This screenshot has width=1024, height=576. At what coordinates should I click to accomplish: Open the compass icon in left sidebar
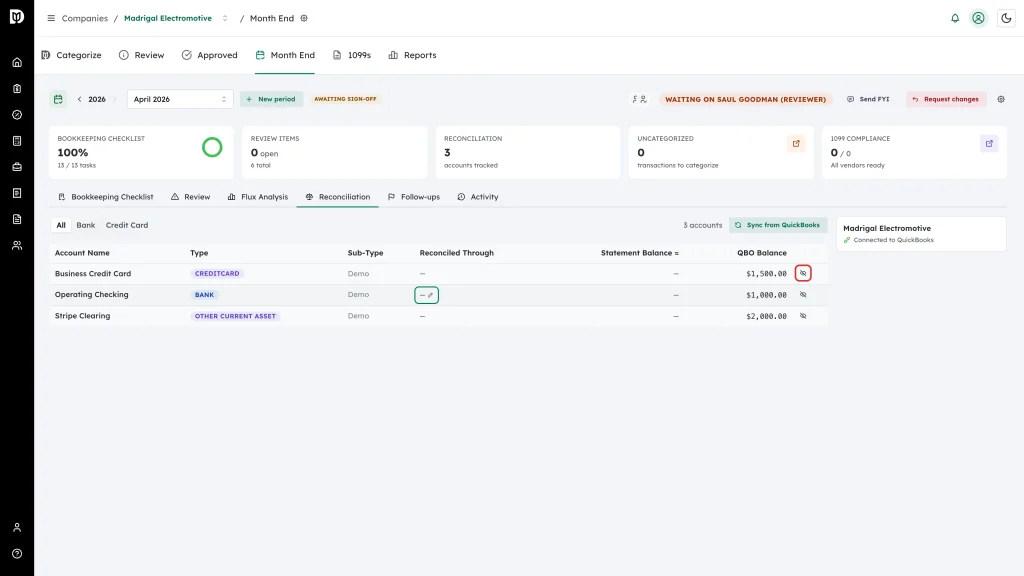click(17, 115)
